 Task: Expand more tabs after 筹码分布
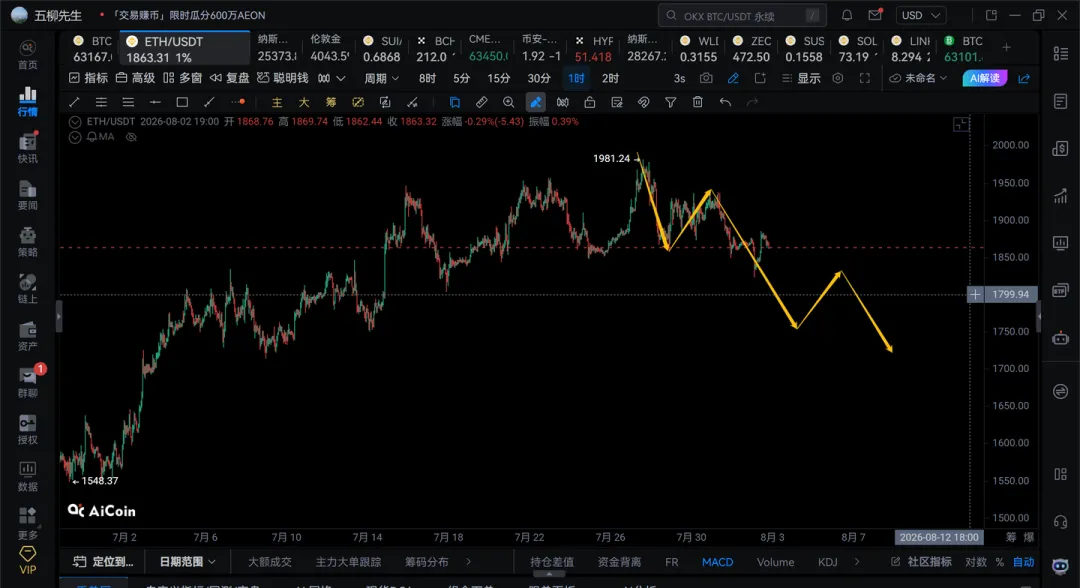click(468, 562)
